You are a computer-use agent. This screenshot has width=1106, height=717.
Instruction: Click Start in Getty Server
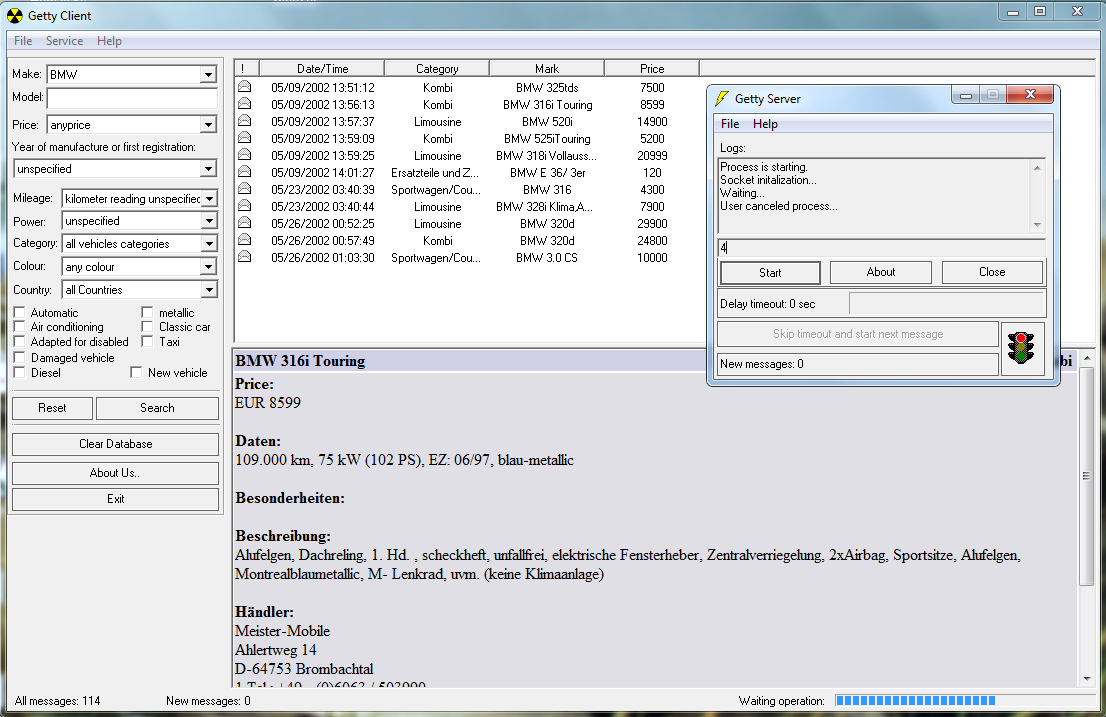(x=770, y=273)
